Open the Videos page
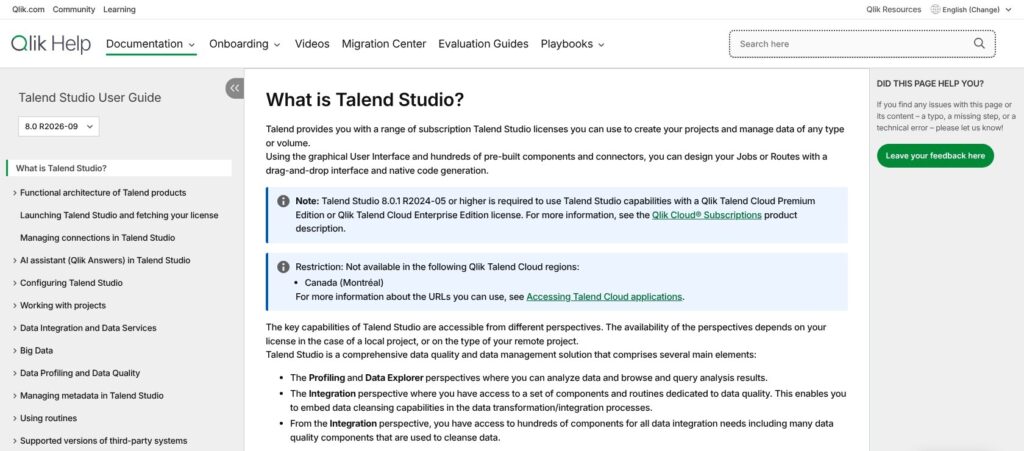Viewport: 1024px width, 451px height. [312, 44]
